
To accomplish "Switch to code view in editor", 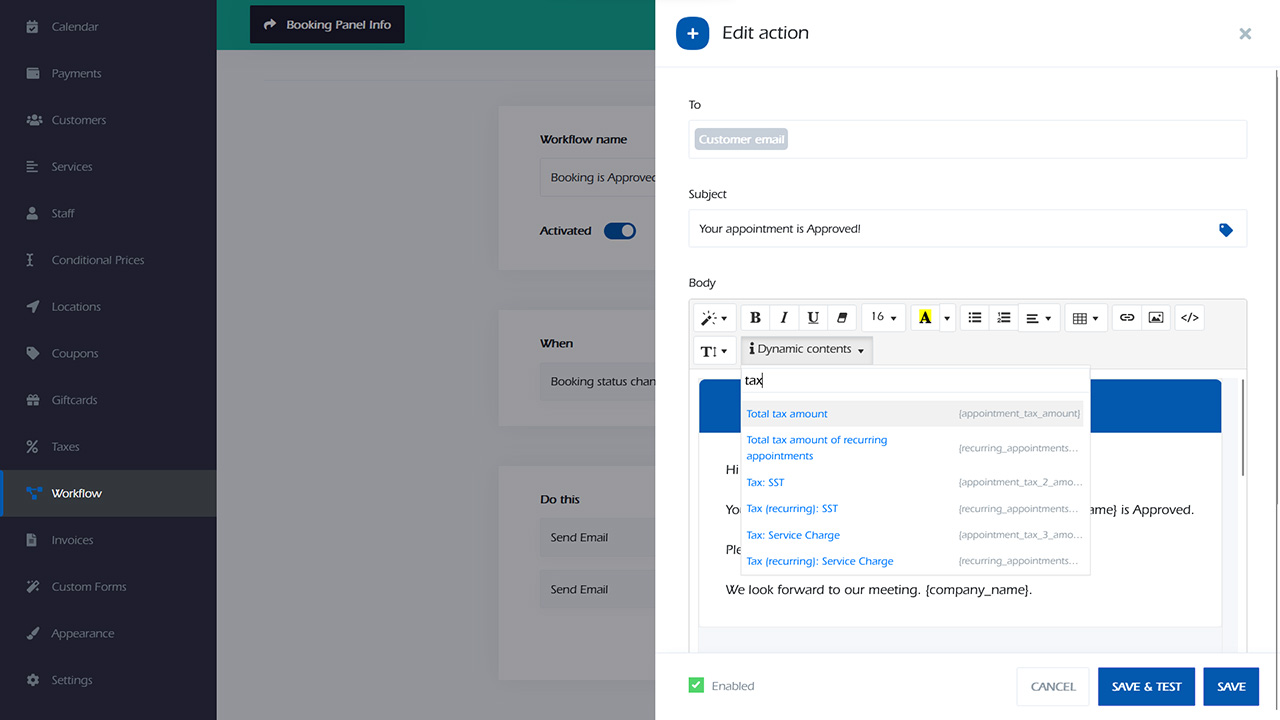I will coord(1189,318).
